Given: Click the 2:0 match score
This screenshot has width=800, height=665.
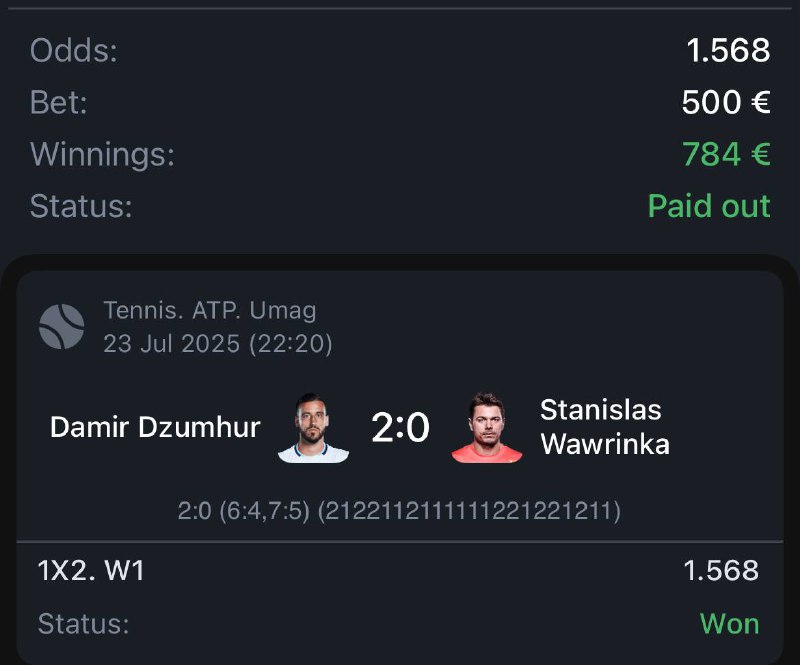Looking at the screenshot, I should [x=400, y=429].
